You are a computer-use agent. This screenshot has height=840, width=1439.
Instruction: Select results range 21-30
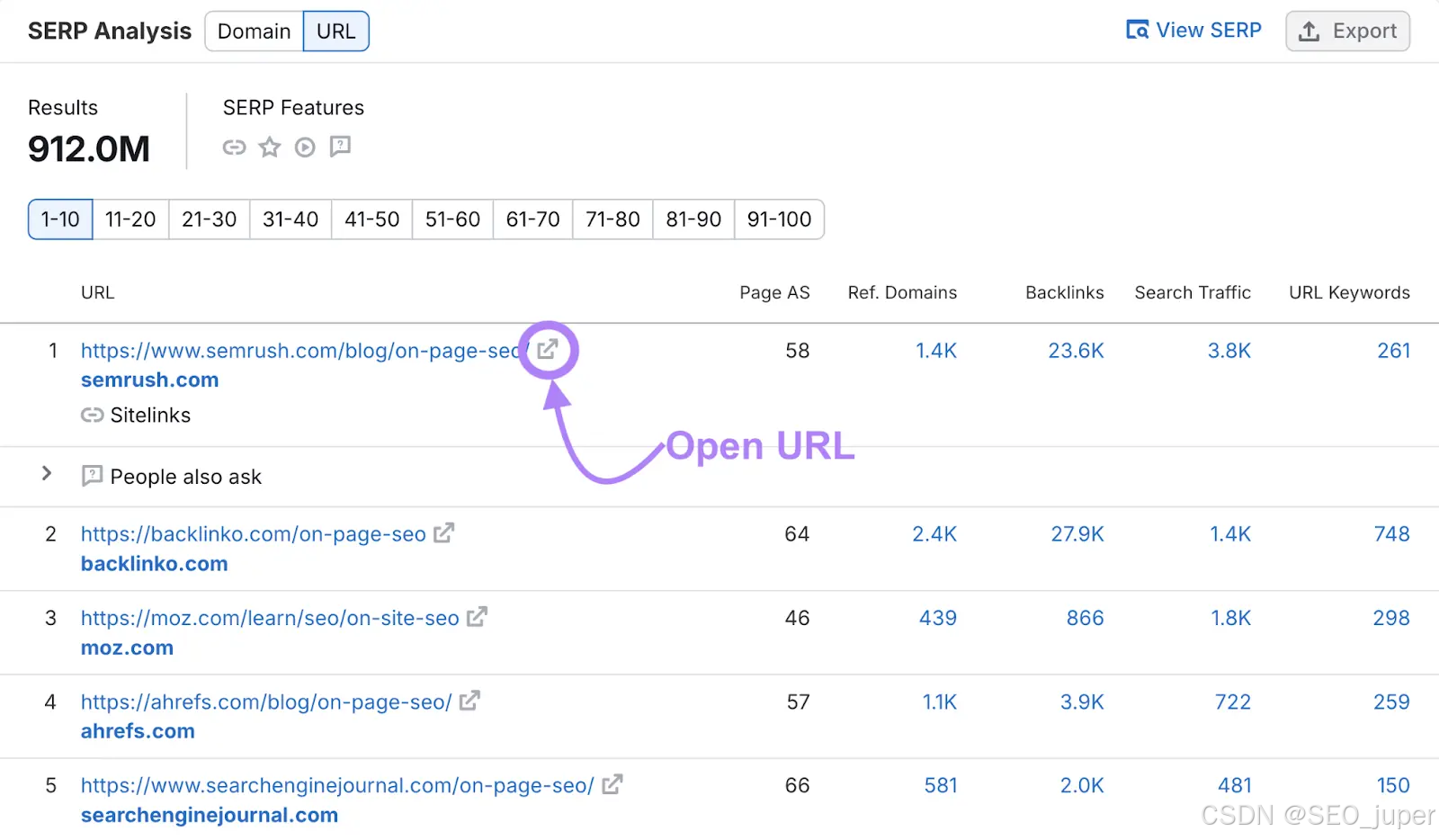tap(210, 219)
